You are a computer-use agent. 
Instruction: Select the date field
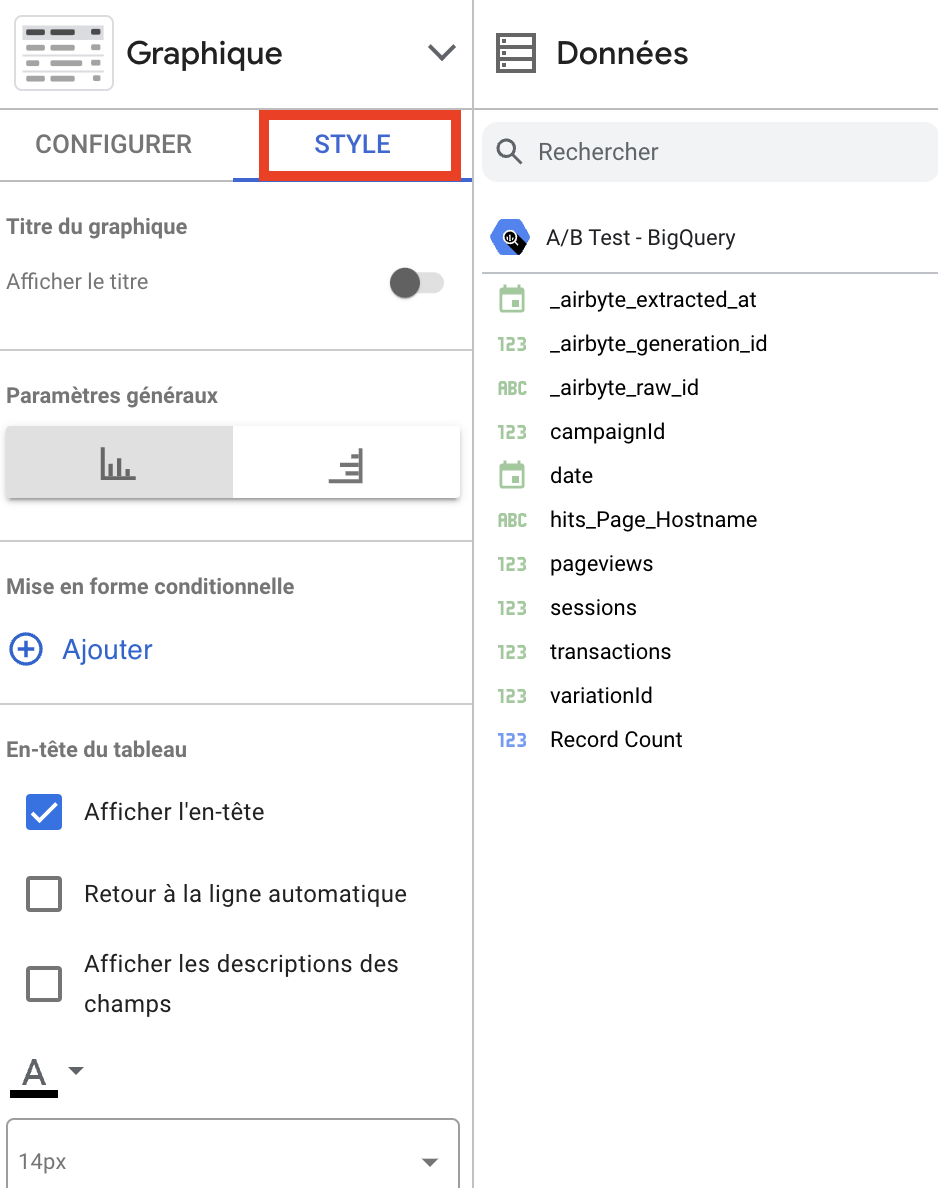[x=571, y=476]
